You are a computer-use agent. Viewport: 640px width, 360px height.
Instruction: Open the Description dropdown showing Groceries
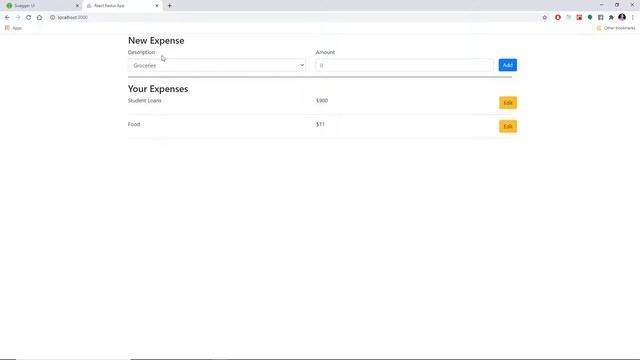[x=217, y=65]
